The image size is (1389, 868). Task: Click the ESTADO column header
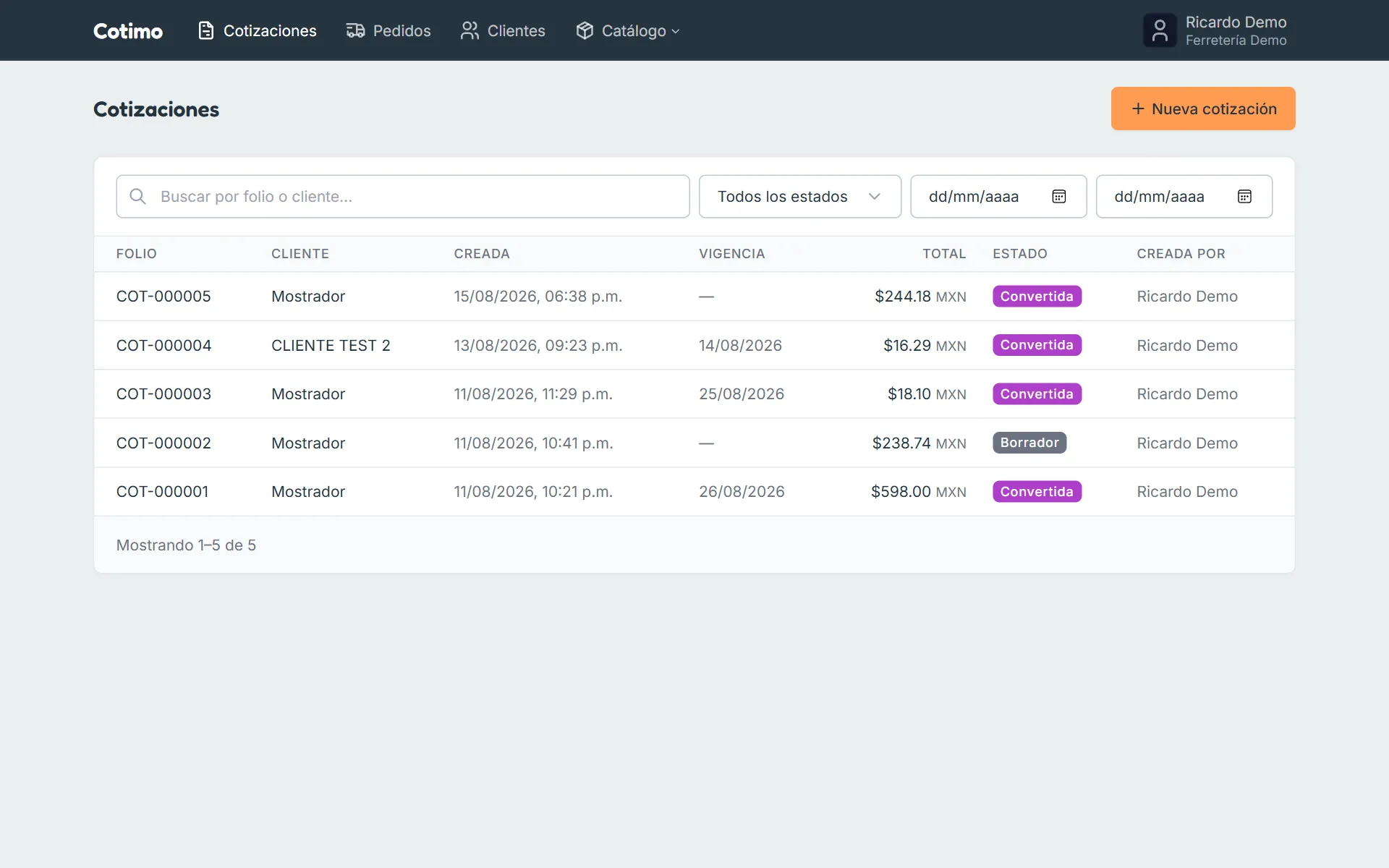pyautogui.click(x=1020, y=254)
